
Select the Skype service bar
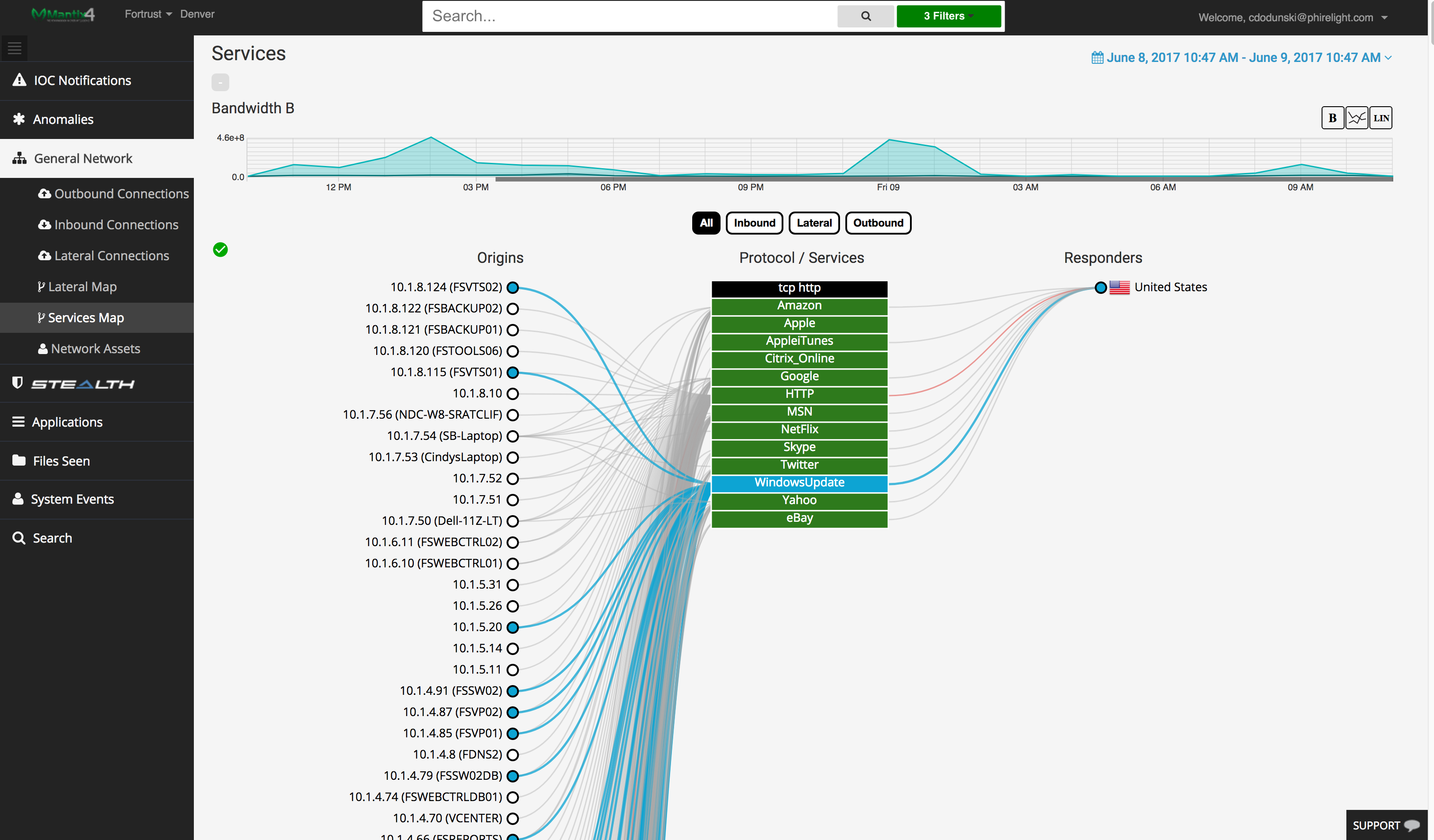point(799,447)
